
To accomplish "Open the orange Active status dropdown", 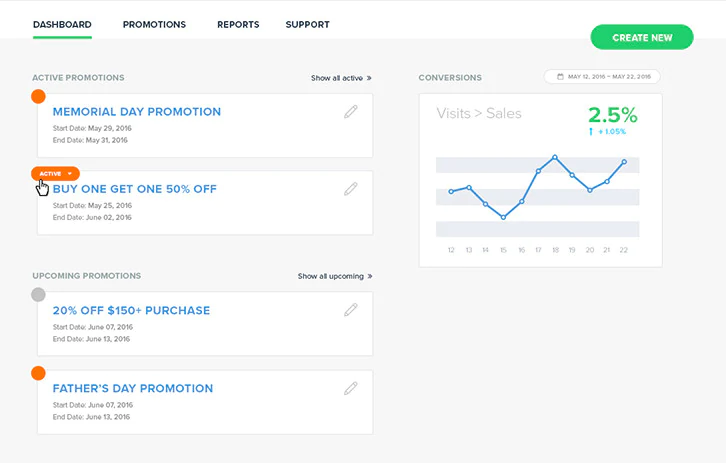I will pyautogui.click(x=55, y=174).
